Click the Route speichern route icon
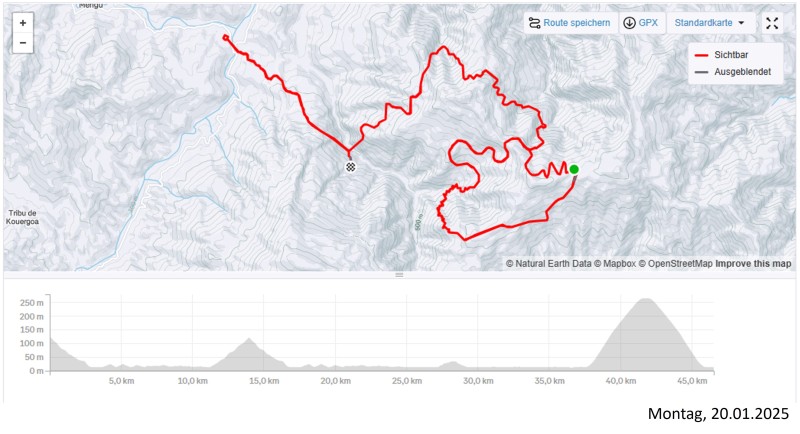The image size is (800, 434). click(x=535, y=23)
